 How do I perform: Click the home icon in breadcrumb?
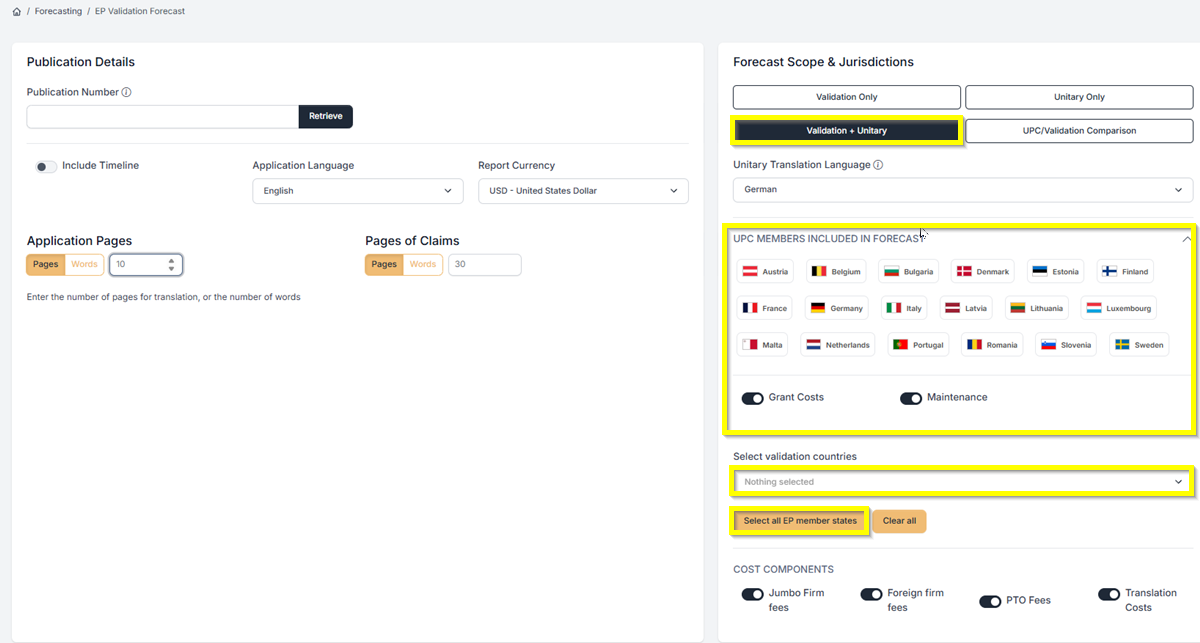[16, 11]
